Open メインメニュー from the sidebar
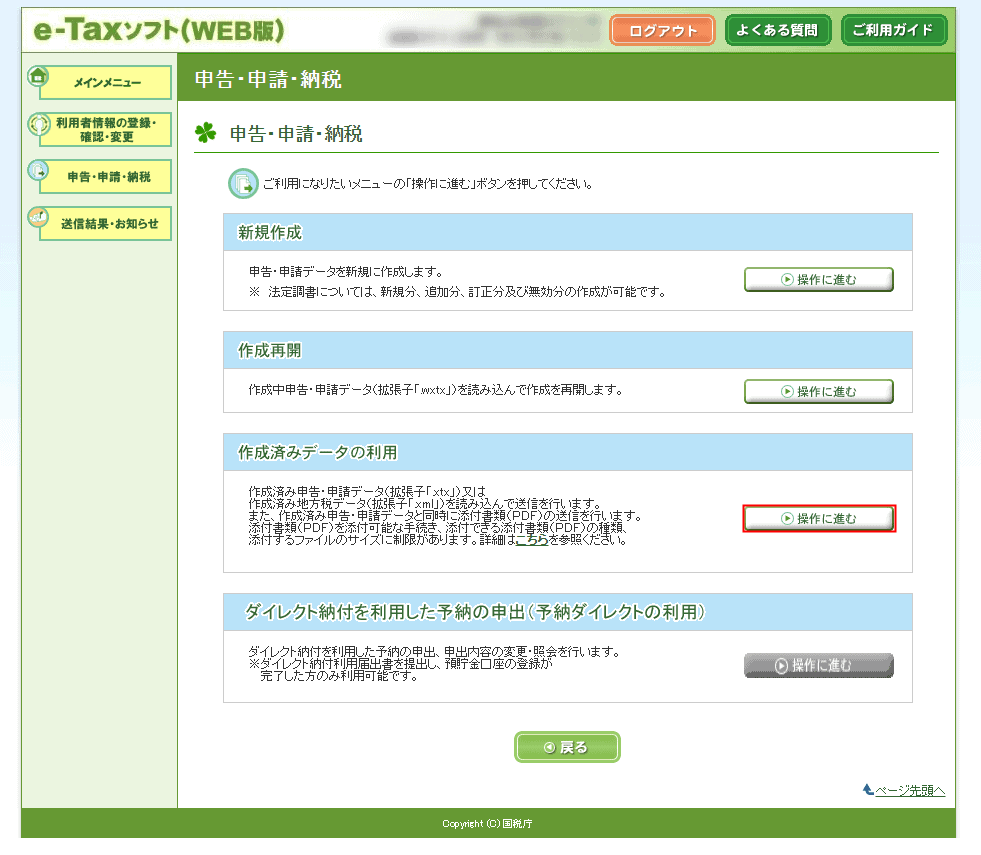Screen dimensions: 981x855 pos(106,83)
